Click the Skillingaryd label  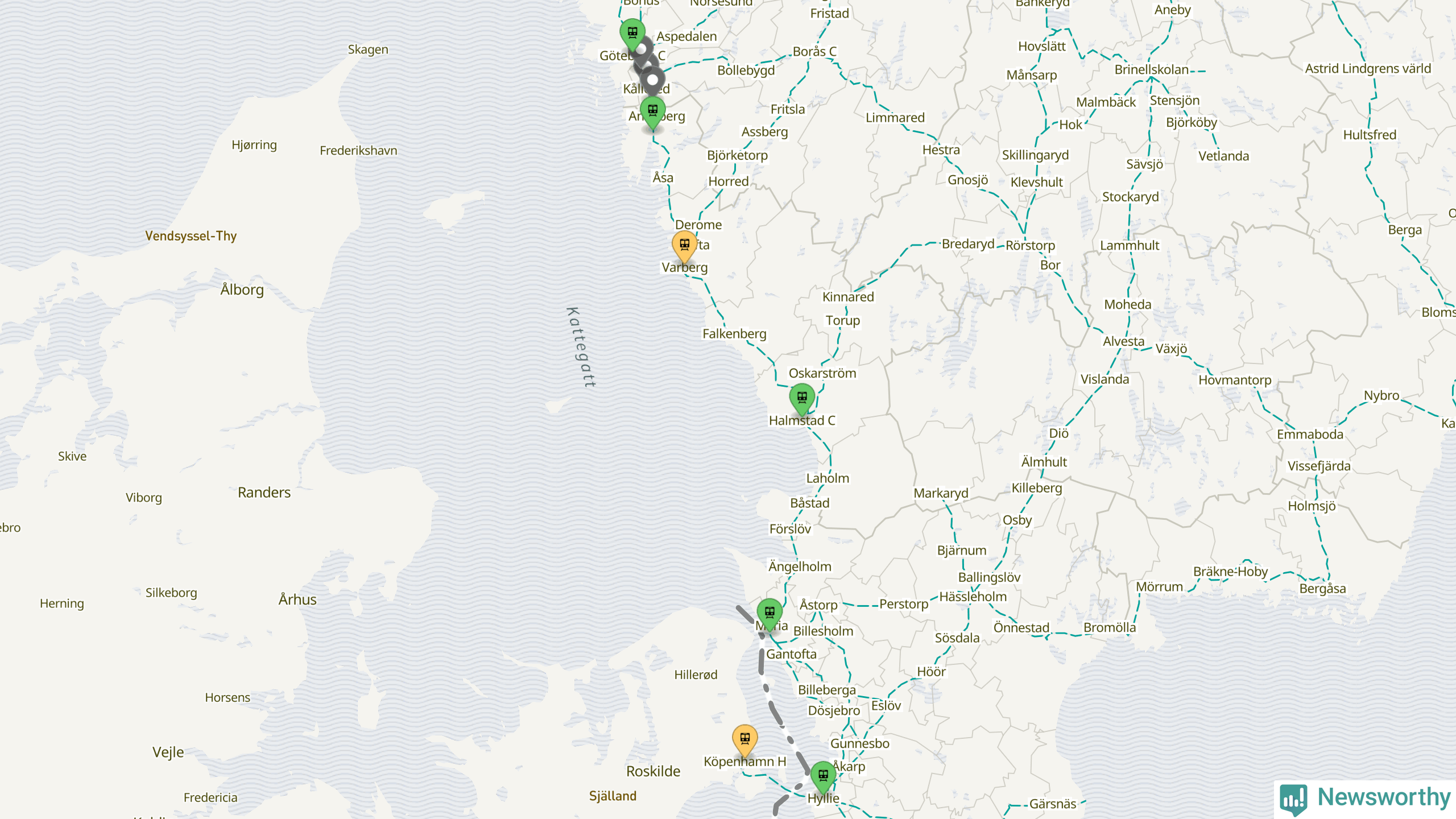tap(1035, 155)
